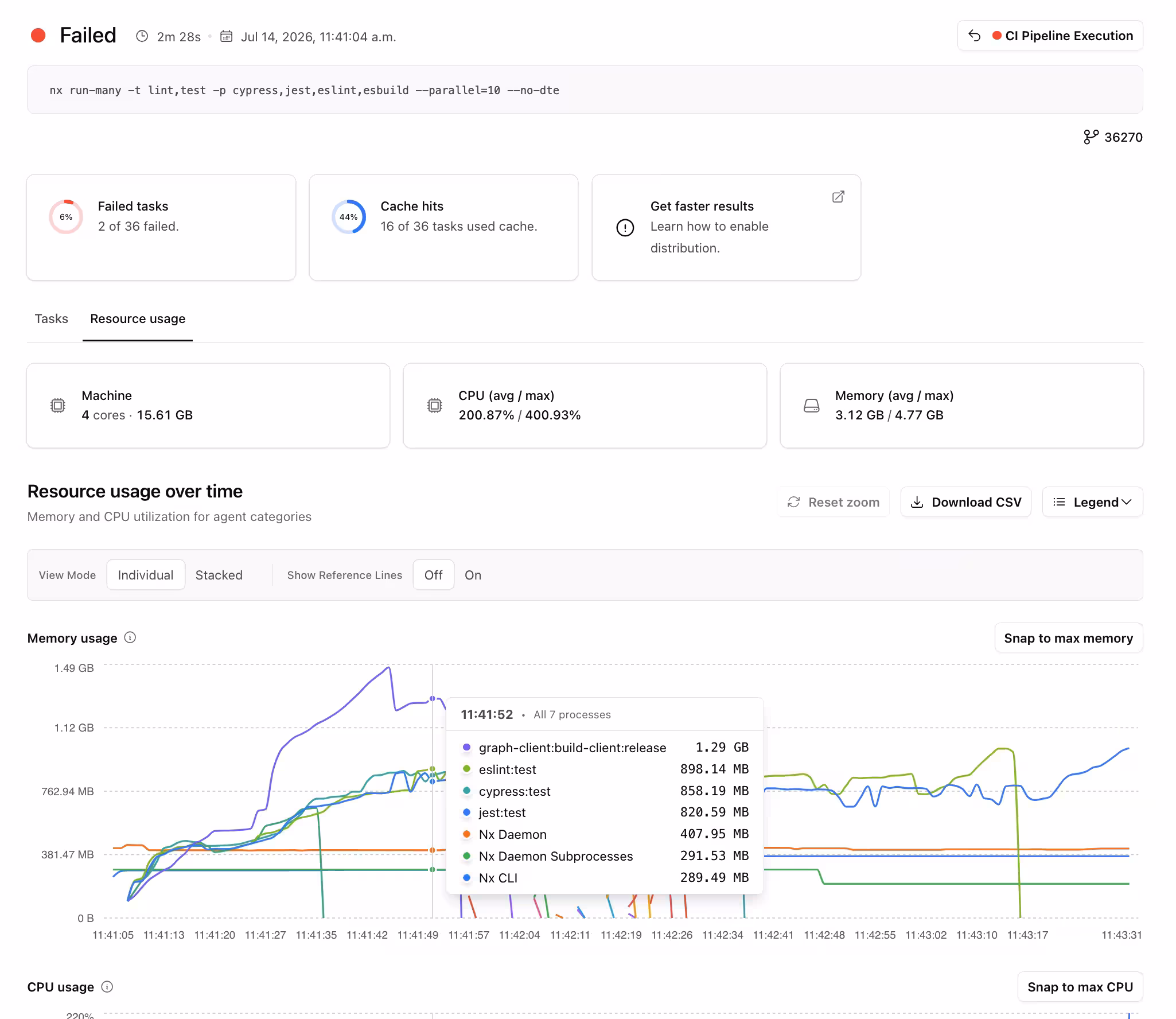1176x1019 pixels.
Task: Click the 44% cache hits ring chart
Action: (x=349, y=217)
